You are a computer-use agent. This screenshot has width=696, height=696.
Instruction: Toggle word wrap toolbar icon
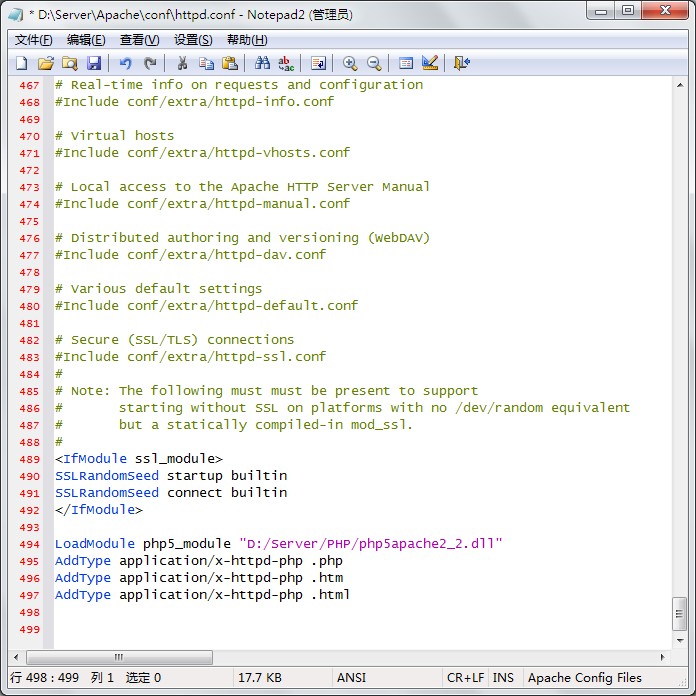[x=318, y=63]
